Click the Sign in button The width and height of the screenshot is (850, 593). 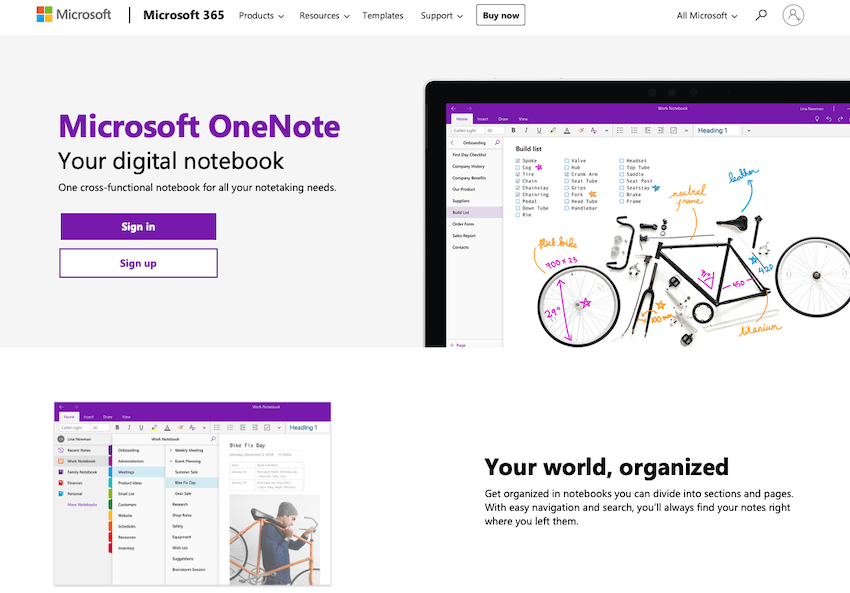tap(138, 226)
